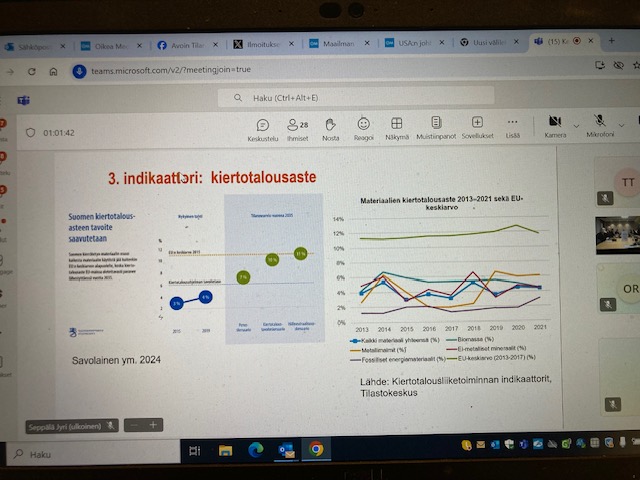This screenshot has height=480, width=640.
Task: Open Chrome from the Windows taskbar
Action: click(315, 450)
